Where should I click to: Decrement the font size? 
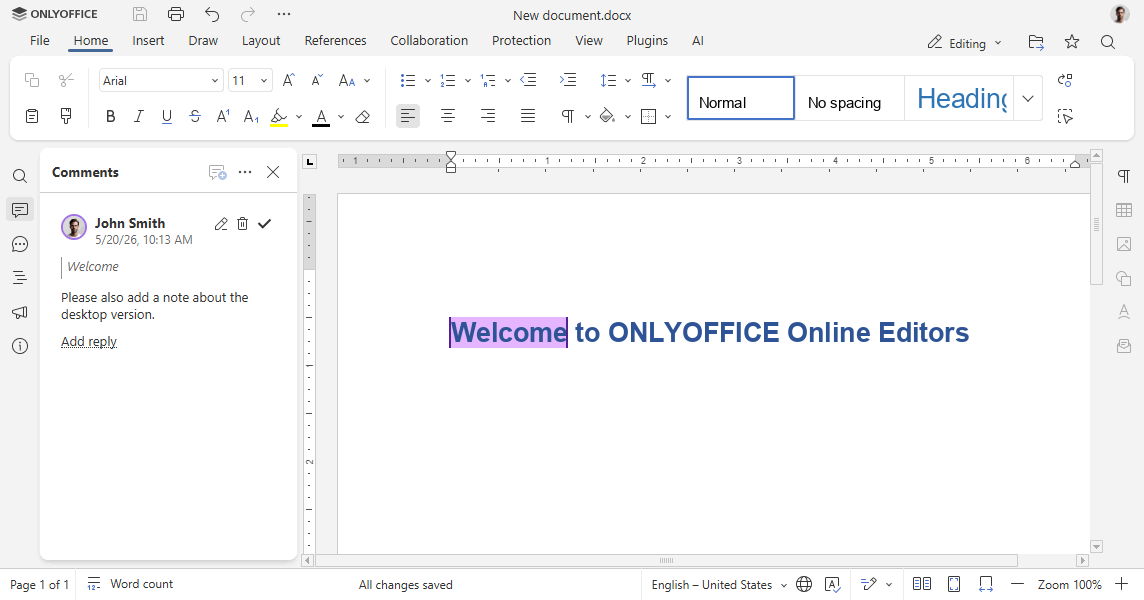[317, 80]
